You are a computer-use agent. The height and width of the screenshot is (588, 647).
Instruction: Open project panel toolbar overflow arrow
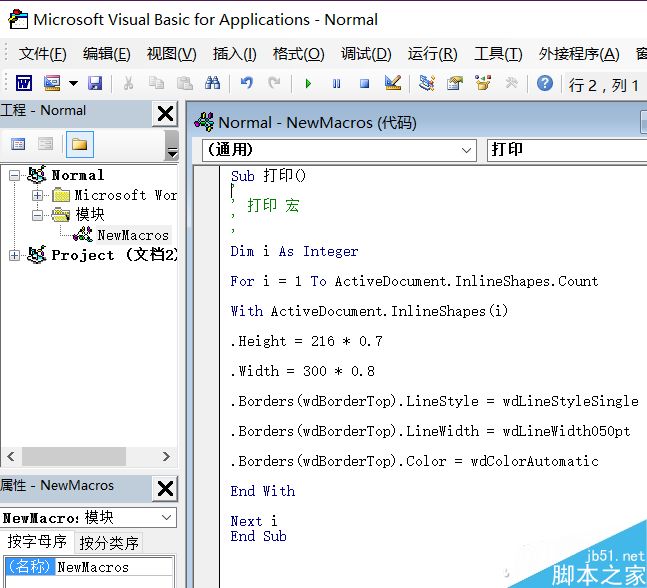(172, 153)
